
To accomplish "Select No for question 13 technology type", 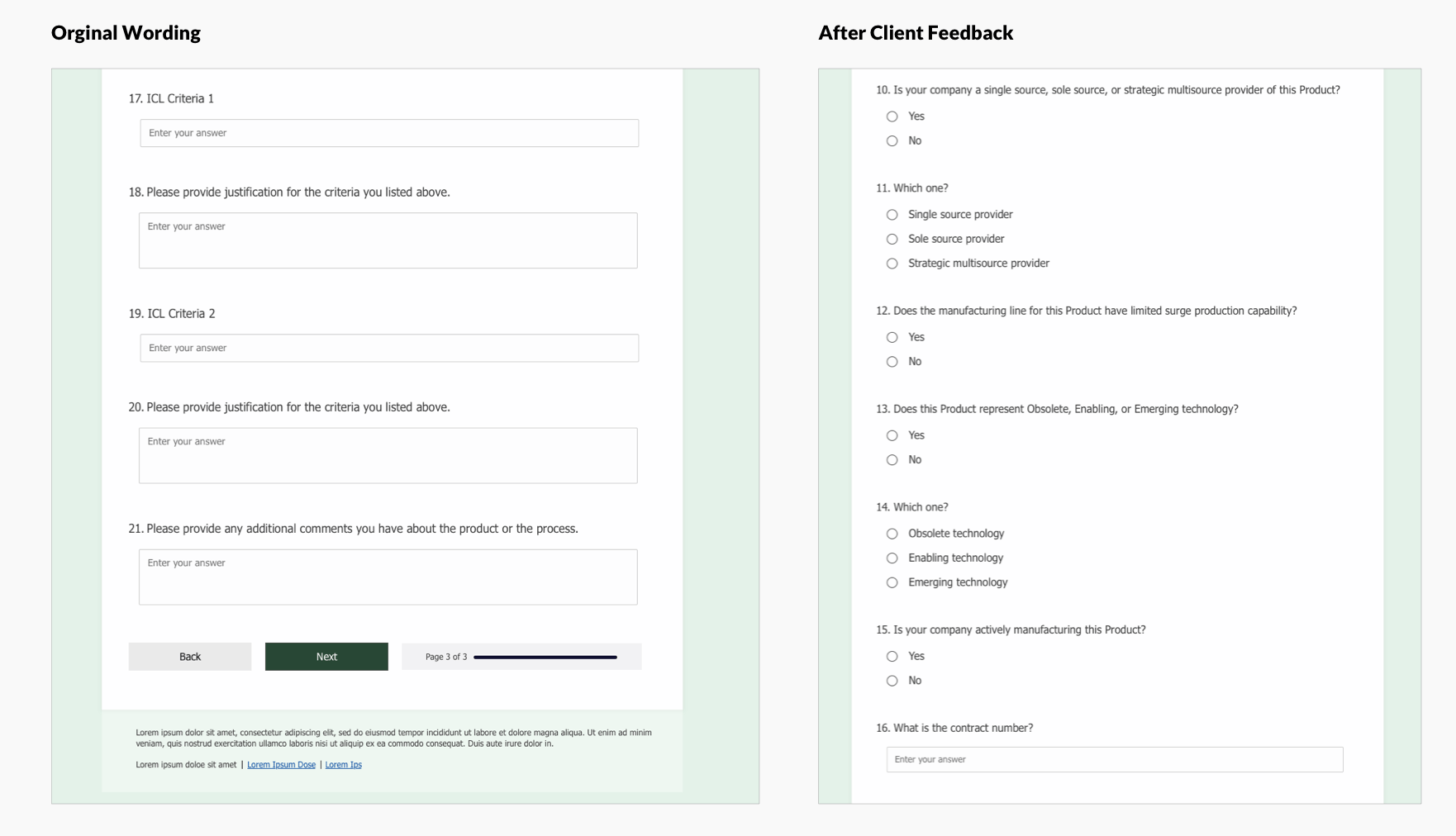I will coord(892,460).
